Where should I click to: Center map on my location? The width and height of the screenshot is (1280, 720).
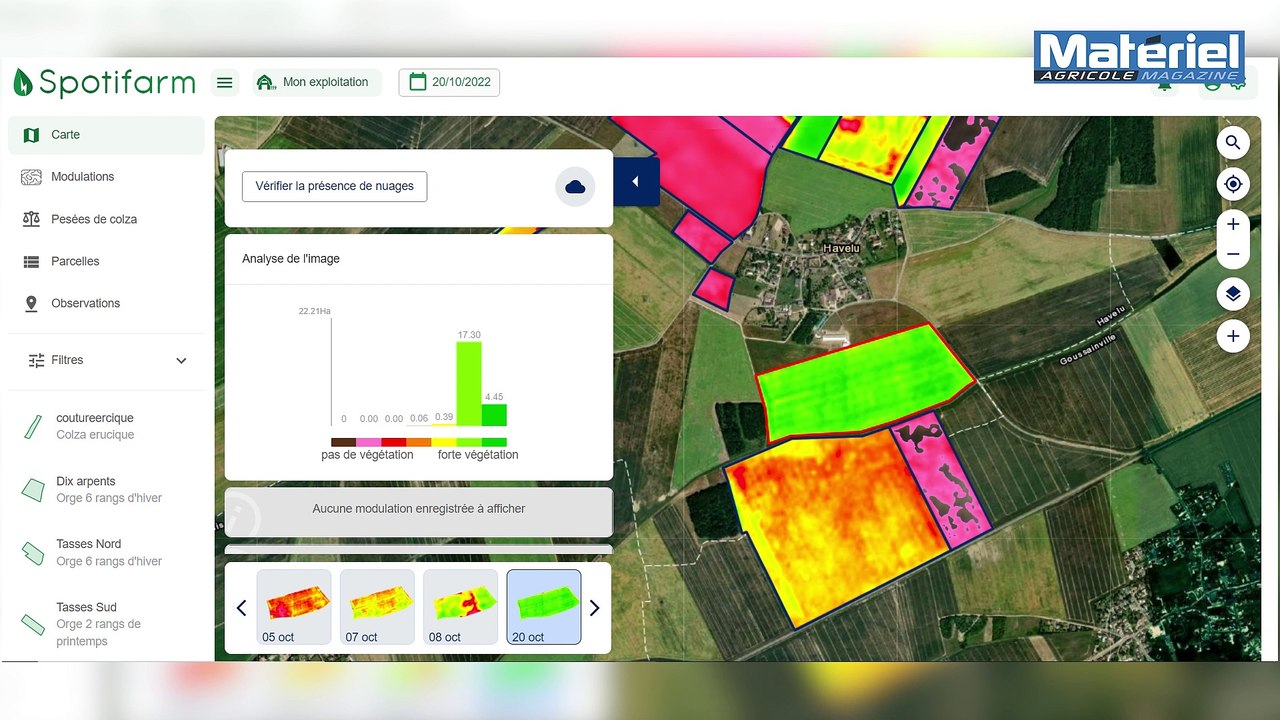point(1233,185)
